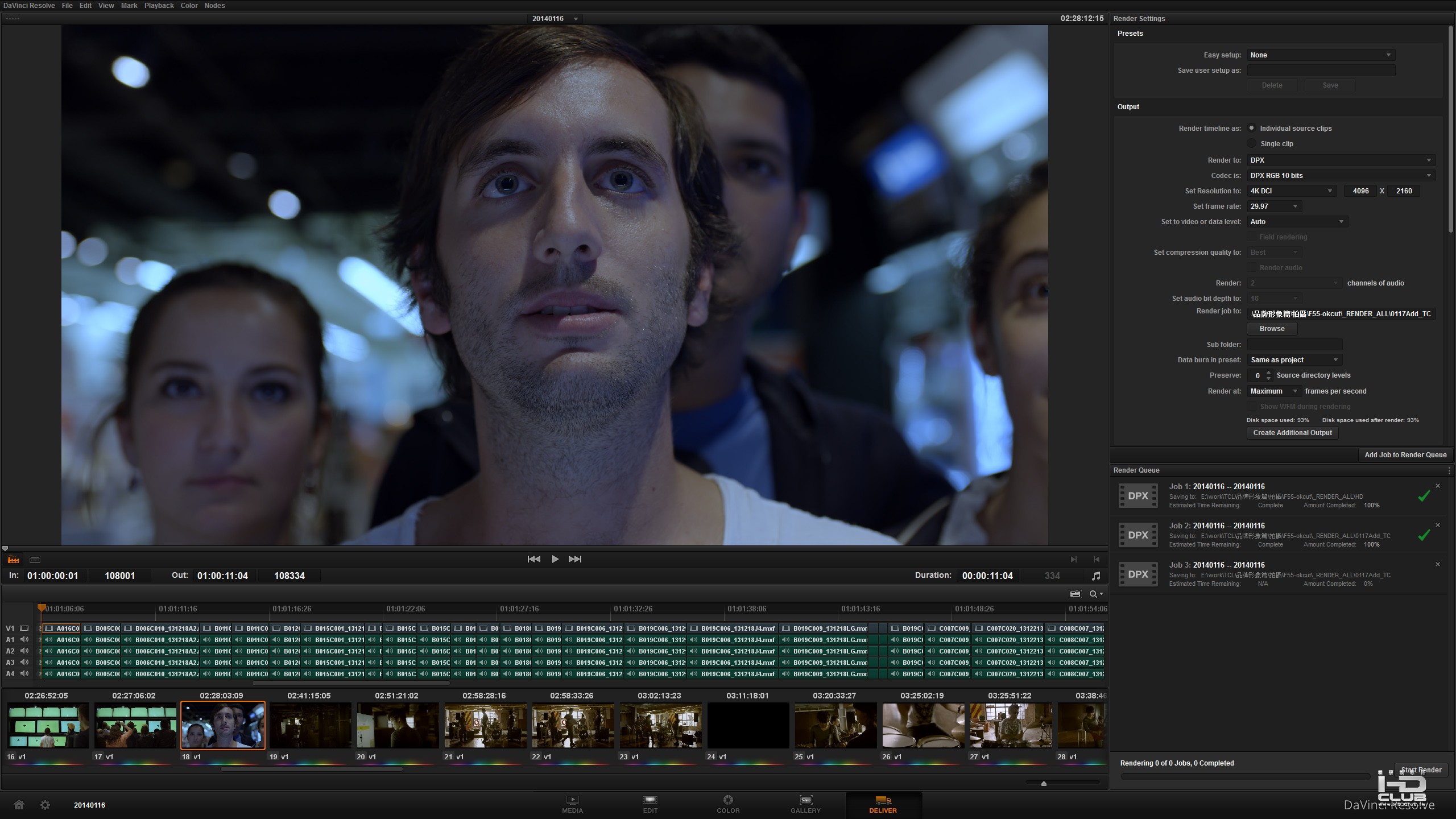Select Single clip render option
This screenshot has height=819, width=1456.
[x=1252, y=143]
